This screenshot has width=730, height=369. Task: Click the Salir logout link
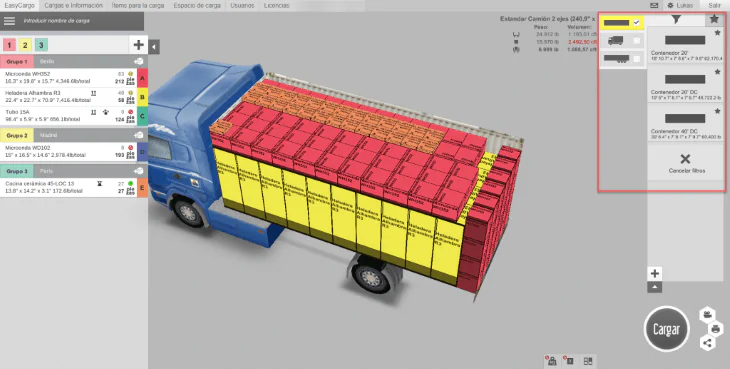click(x=715, y=6)
